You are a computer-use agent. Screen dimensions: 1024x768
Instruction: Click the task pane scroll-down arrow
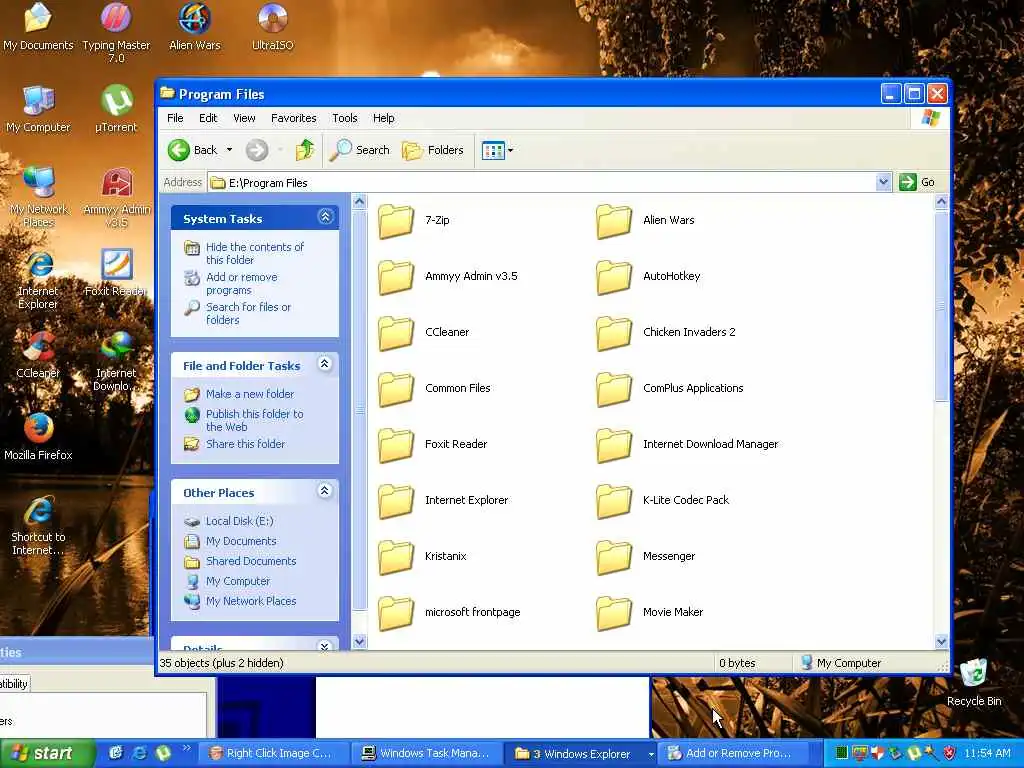(x=359, y=642)
